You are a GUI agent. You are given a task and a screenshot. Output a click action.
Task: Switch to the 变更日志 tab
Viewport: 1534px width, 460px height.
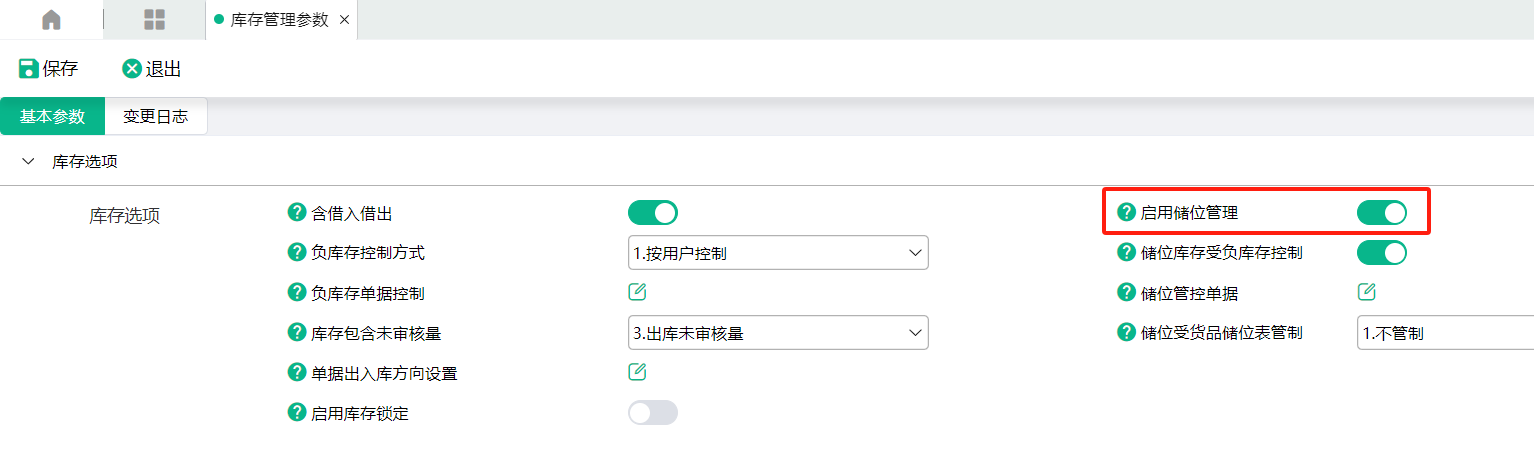coord(155,116)
